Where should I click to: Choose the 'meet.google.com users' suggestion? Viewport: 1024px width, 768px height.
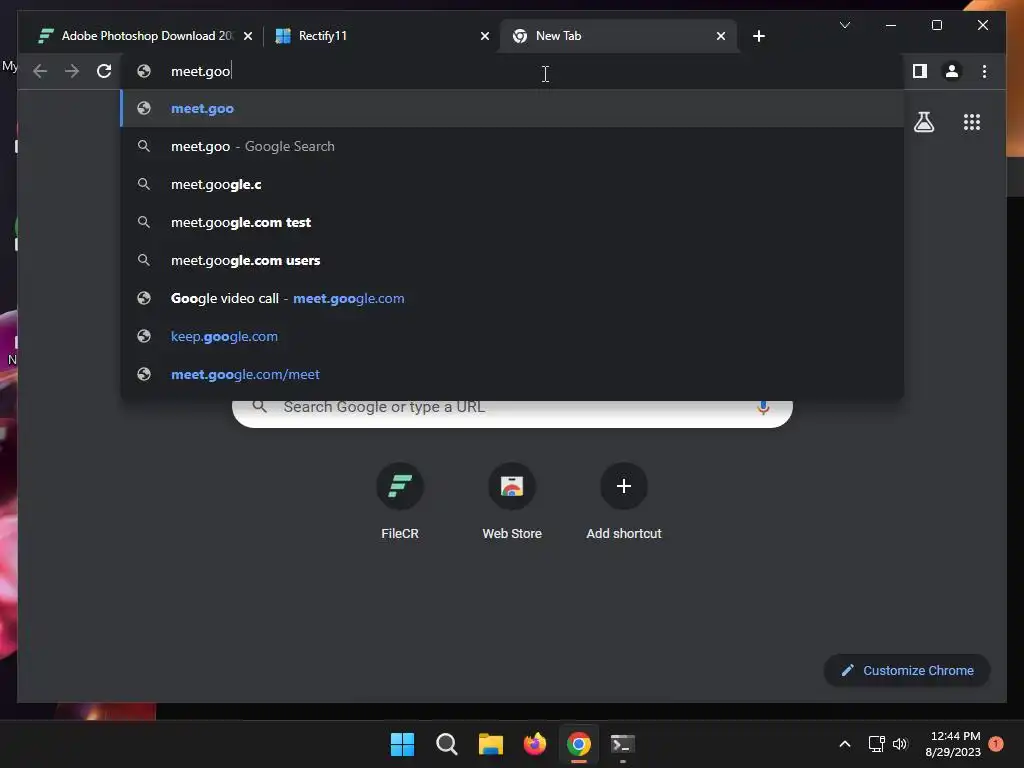(x=512, y=260)
